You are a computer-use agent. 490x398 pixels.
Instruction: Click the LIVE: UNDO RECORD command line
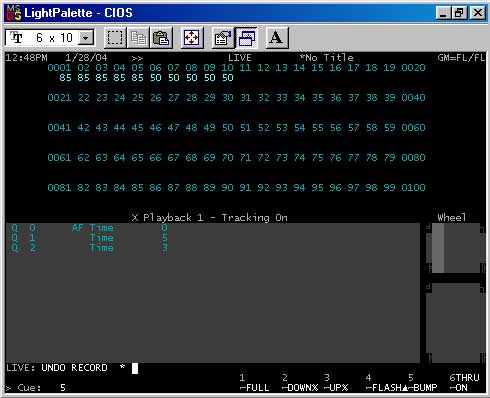click(x=72, y=368)
